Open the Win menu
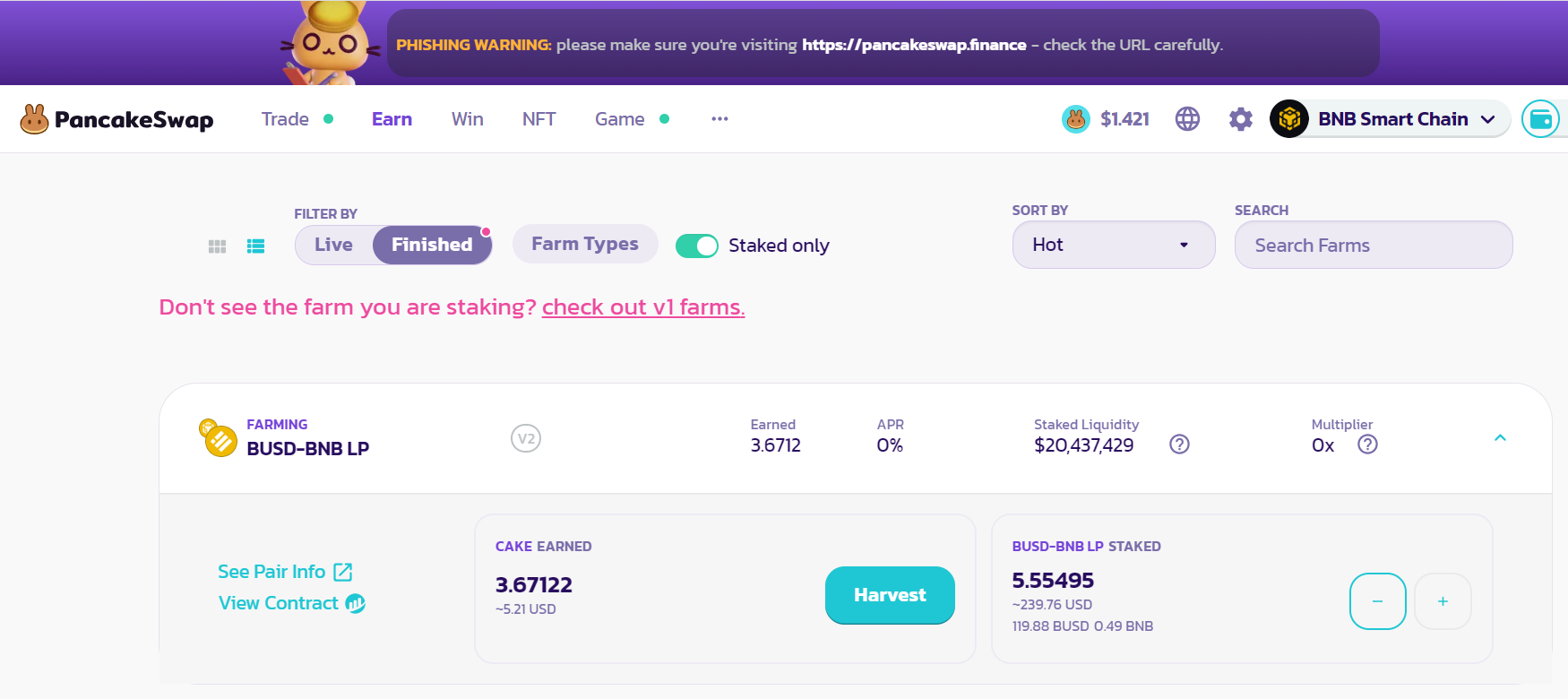The image size is (1568, 699). pos(467,119)
